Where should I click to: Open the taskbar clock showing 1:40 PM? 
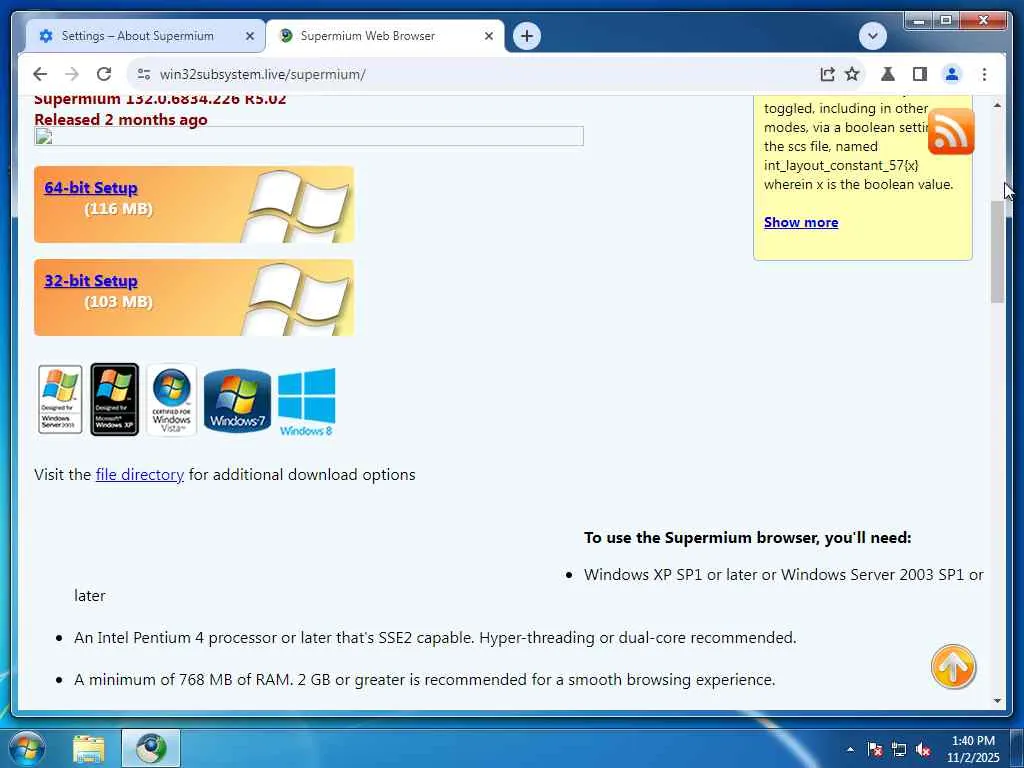pyautogui.click(x=973, y=749)
